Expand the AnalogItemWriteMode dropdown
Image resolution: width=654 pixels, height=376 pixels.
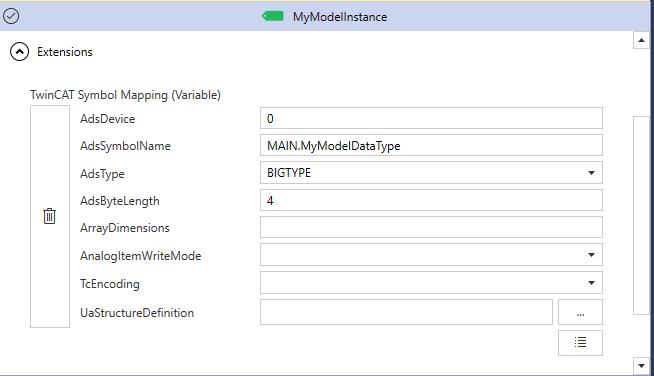click(x=431, y=255)
